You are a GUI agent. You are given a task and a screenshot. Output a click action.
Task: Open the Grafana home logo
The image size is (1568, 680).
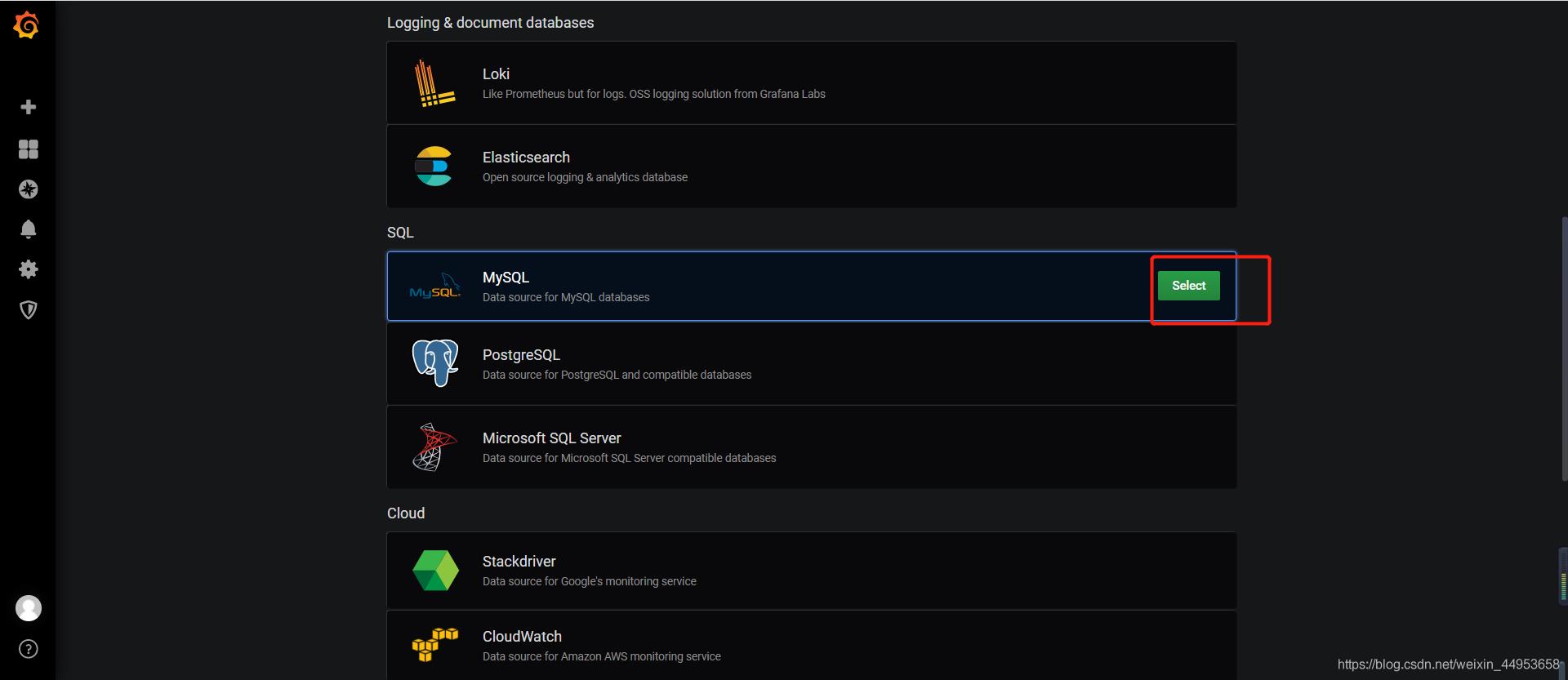click(x=27, y=25)
